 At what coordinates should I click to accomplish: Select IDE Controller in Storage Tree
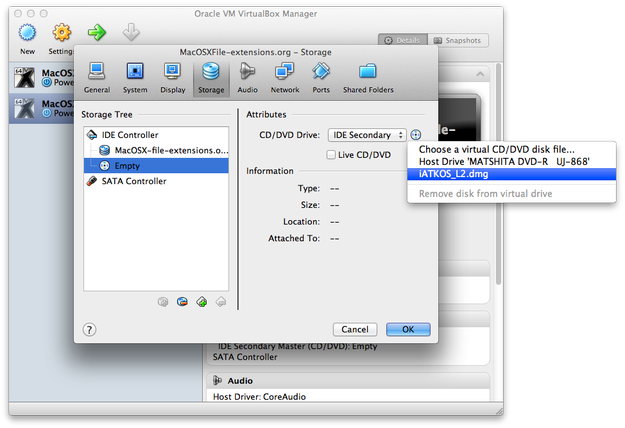(x=156, y=135)
